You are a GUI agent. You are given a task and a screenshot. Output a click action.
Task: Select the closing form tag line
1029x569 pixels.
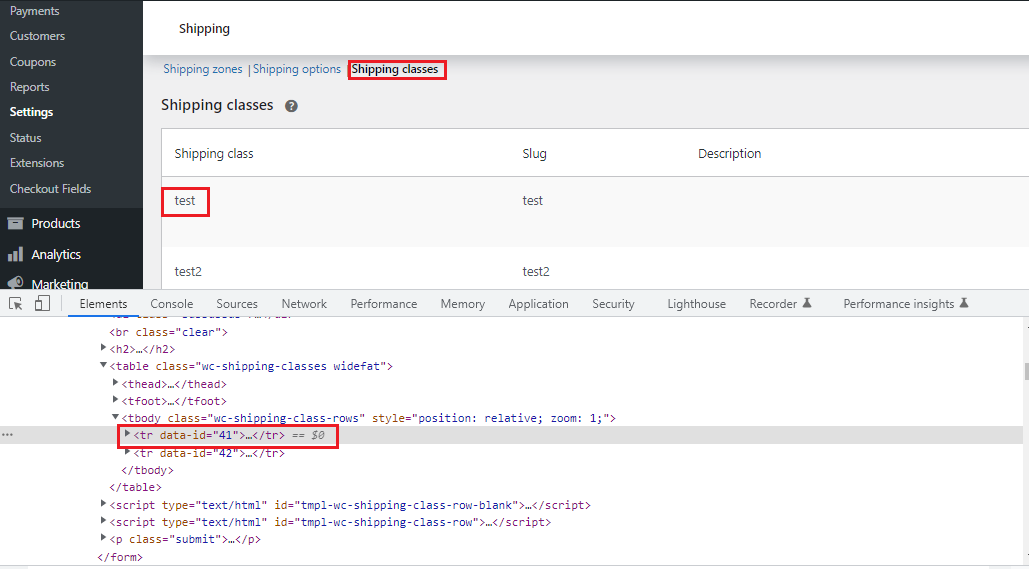119,557
